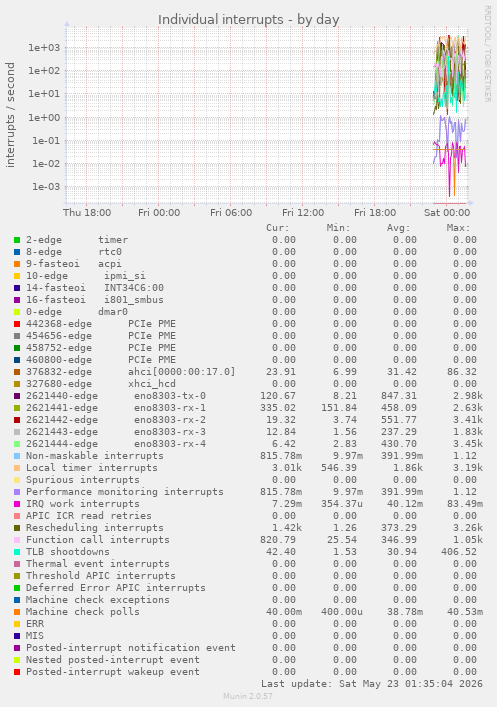
Task: Click the orange Machine check polls swatch
Action: [17, 612]
